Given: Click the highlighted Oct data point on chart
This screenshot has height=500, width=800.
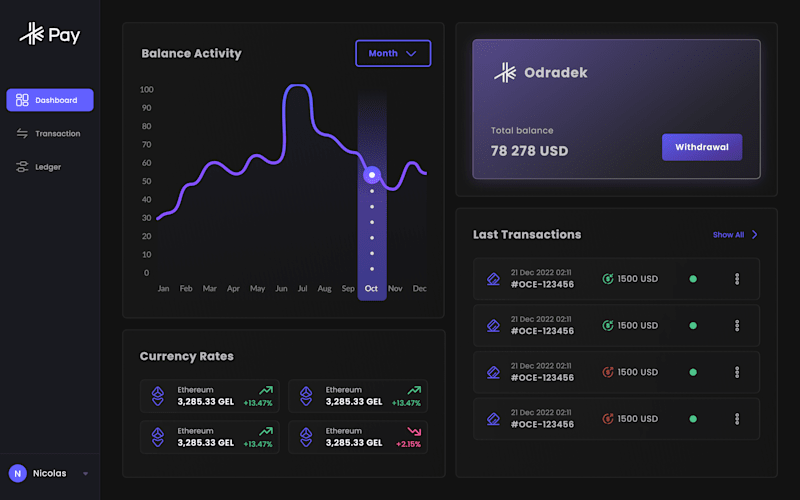Looking at the screenshot, I should click(x=372, y=175).
